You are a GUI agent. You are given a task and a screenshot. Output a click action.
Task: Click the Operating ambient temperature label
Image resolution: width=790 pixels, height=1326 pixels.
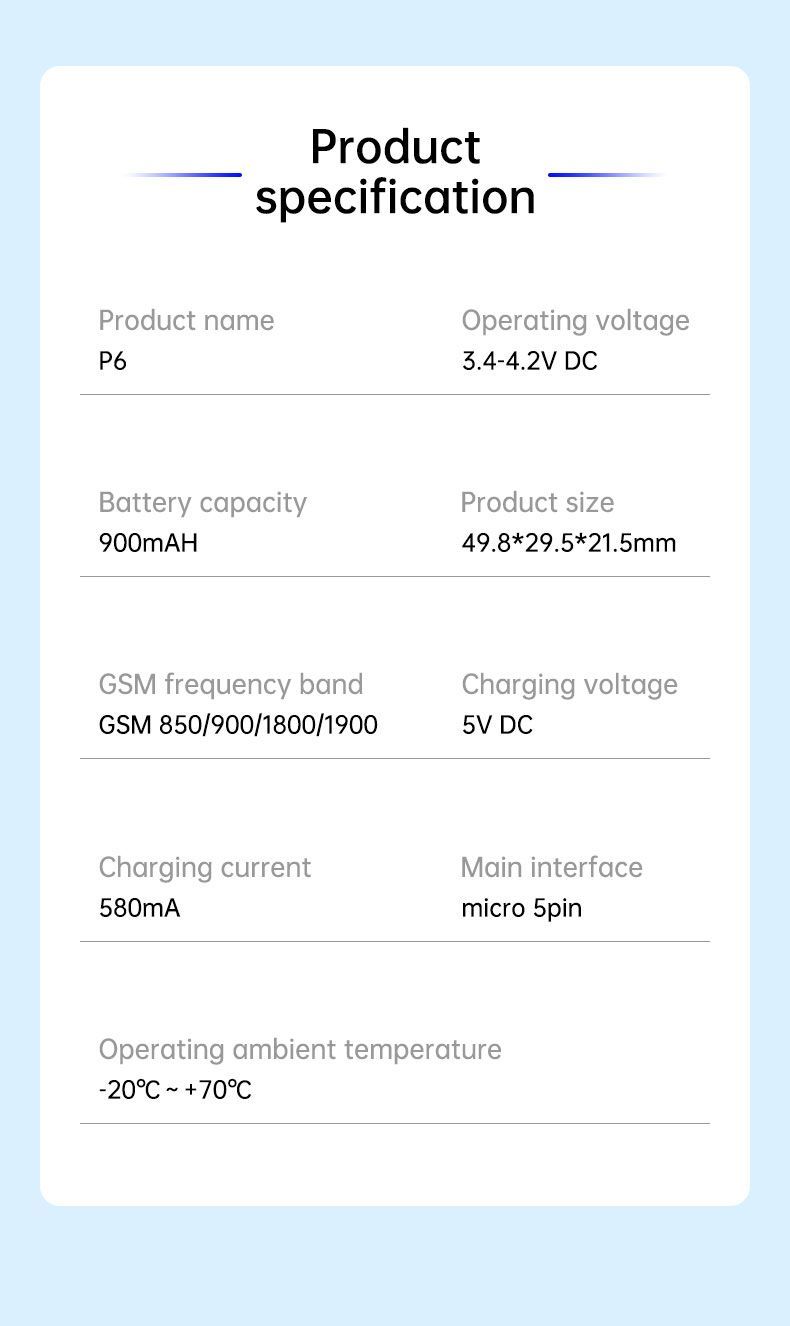(300, 1049)
